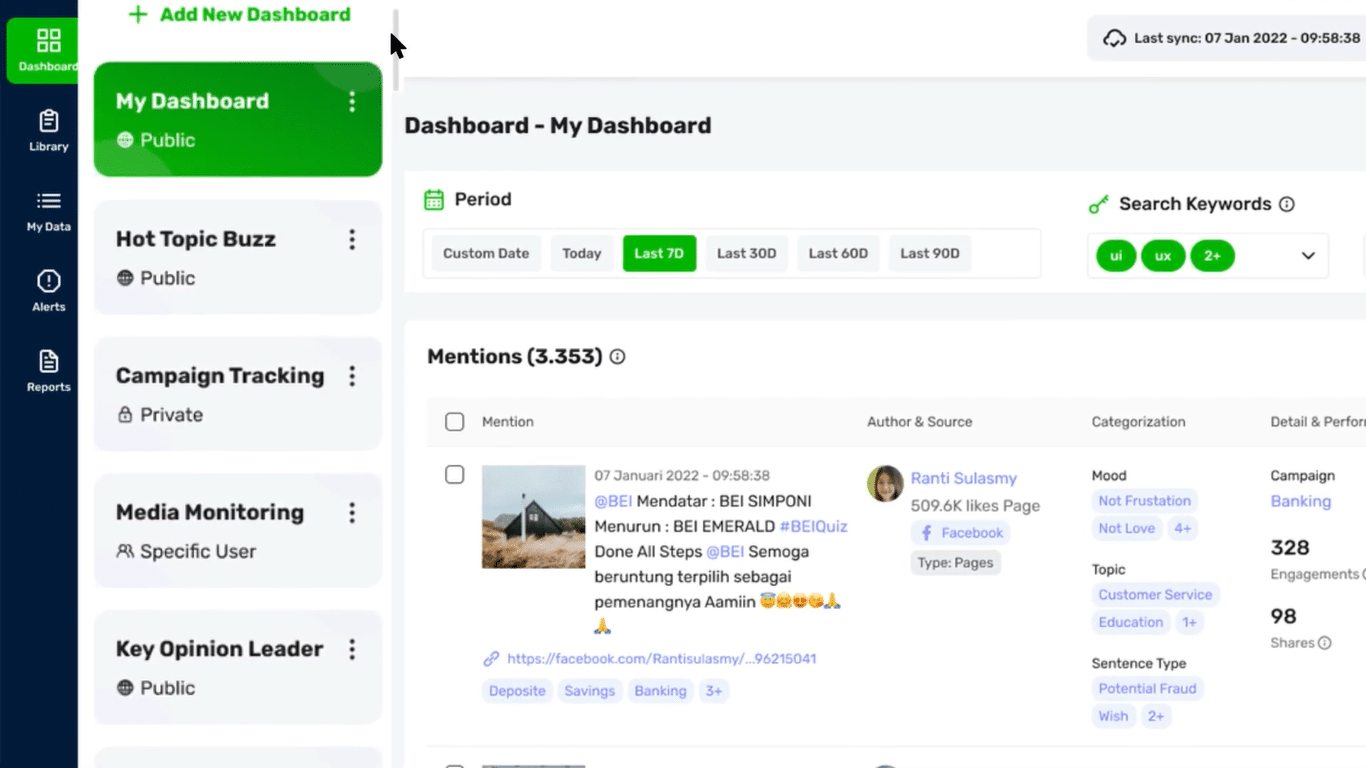Click the Shares info icon
The height and width of the screenshot is (768, 1366).
pos(1325,643)
